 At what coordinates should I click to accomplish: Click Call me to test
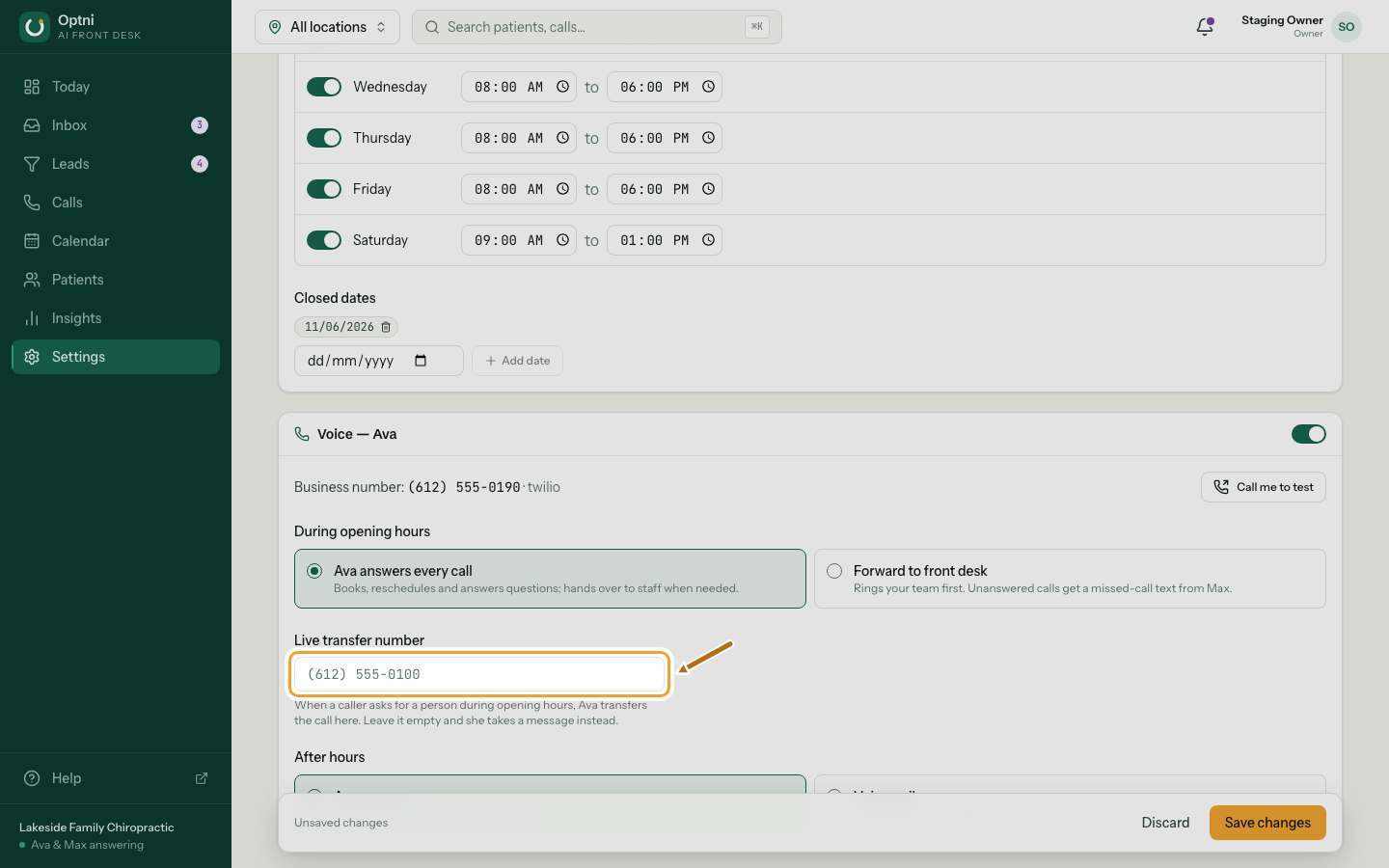(x=1264, y=487)
